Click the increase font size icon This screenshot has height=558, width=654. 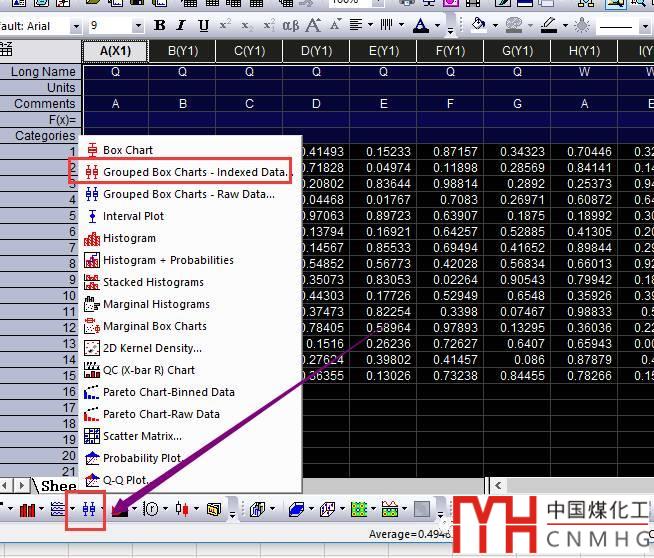click(x=315, y=26)
